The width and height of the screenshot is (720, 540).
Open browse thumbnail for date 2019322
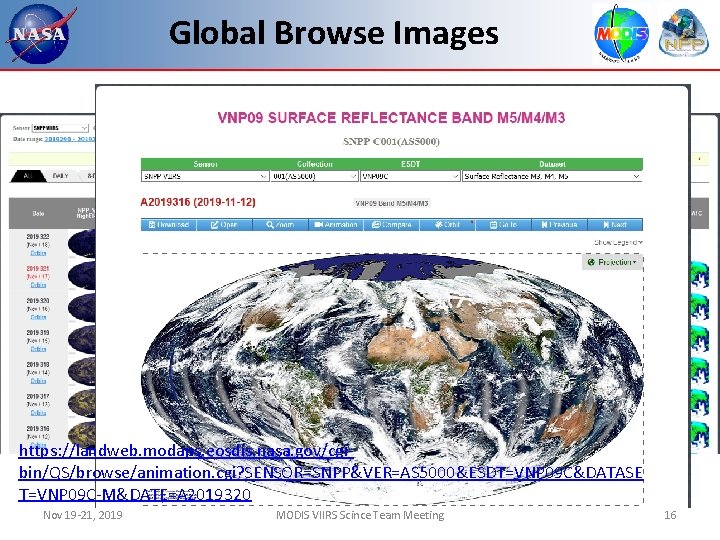(x=82, y=244)
